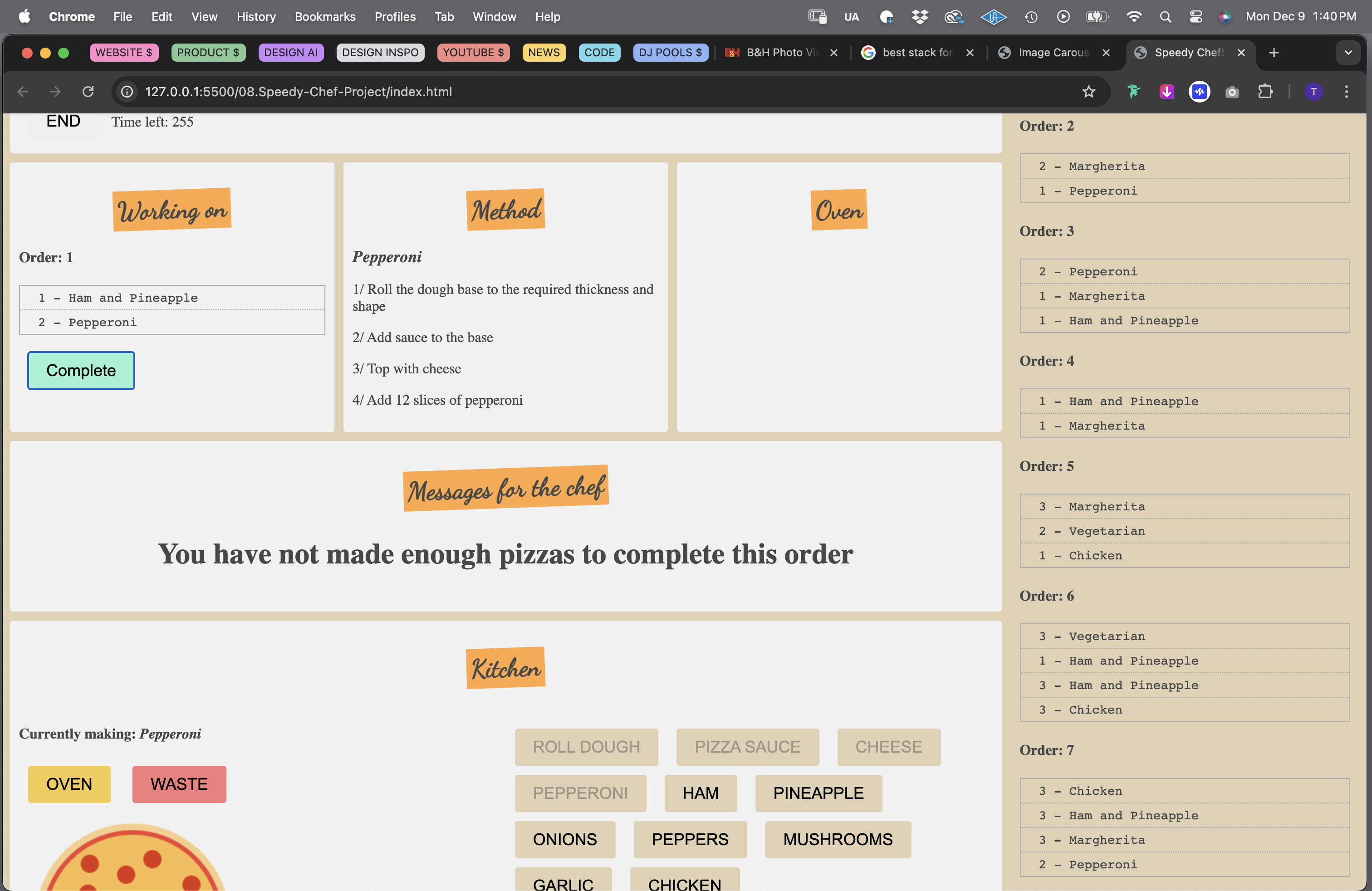Open the Extensions puzzle piece menu
The image size is (1372, 891).
(1265, 92)
